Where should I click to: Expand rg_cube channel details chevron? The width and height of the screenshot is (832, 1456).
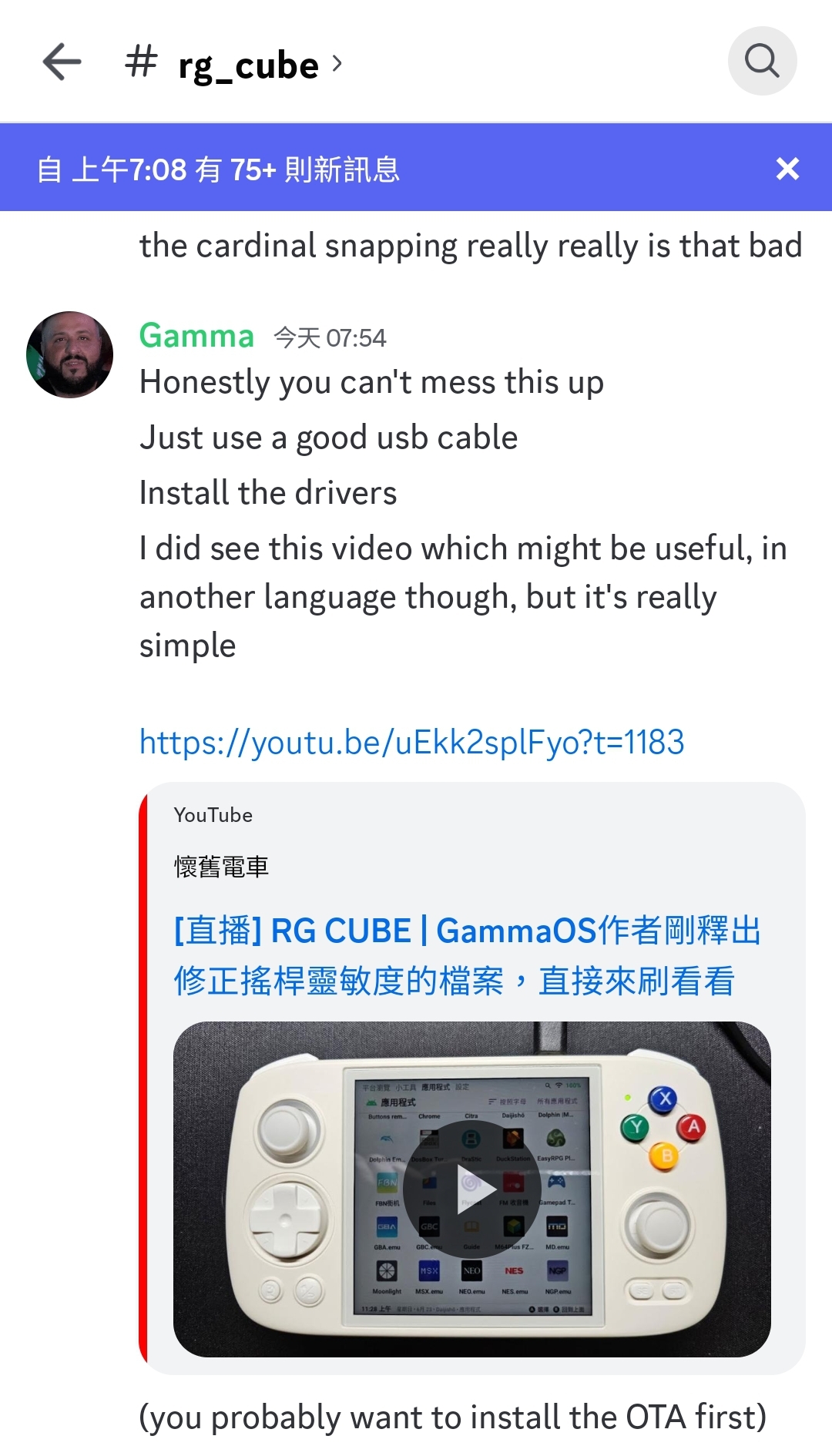(337, 63)
